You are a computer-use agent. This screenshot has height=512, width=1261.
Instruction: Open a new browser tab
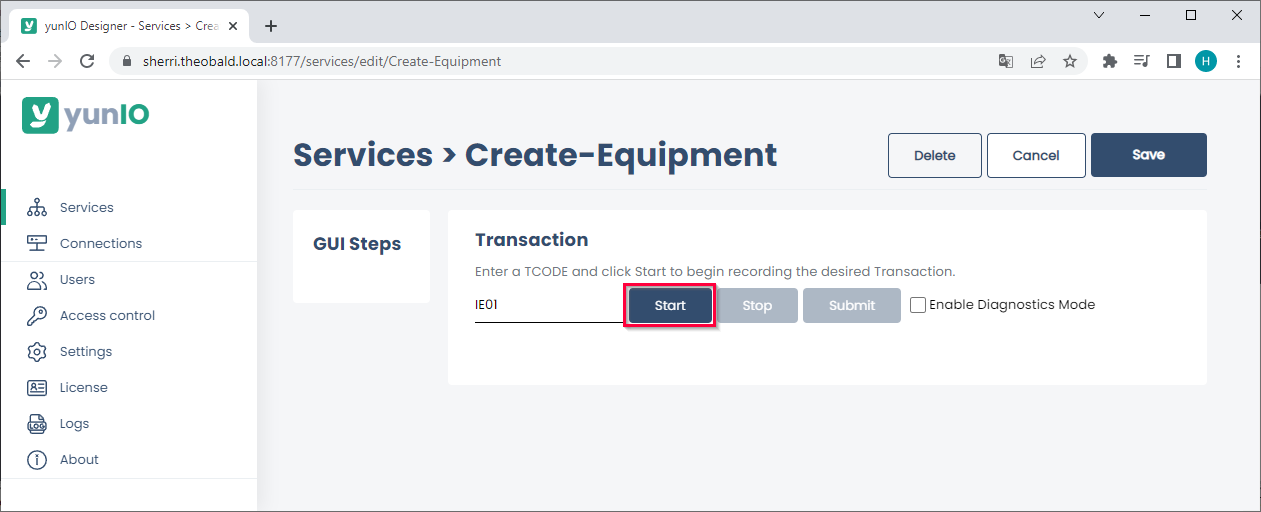point(270,26)
